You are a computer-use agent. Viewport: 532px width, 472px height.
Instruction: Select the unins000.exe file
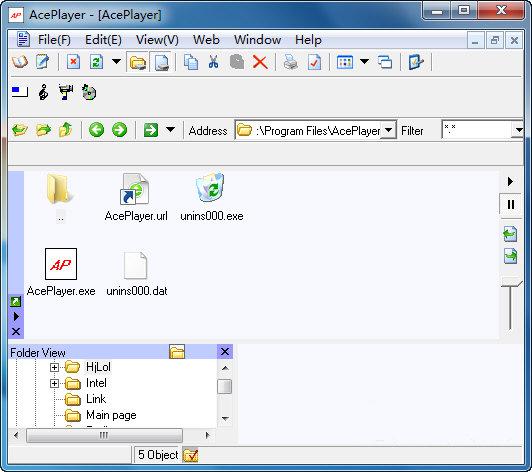pyautogui.click(x=212, y=197)
